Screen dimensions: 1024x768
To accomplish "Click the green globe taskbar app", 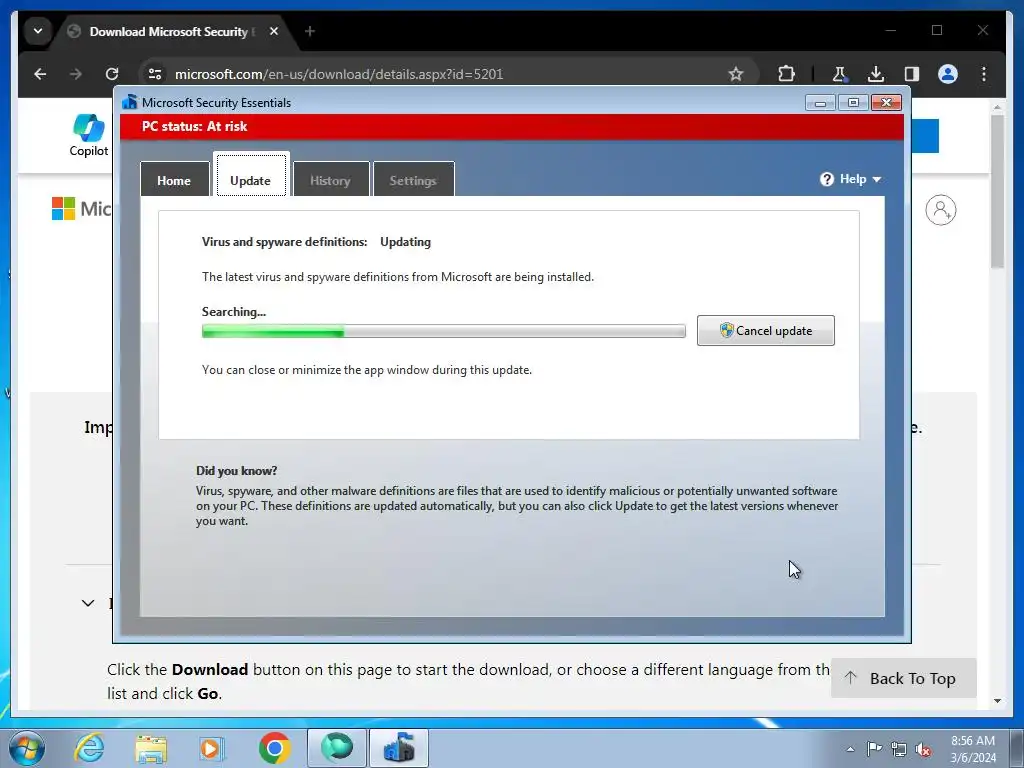I will (x=337, y=748).
